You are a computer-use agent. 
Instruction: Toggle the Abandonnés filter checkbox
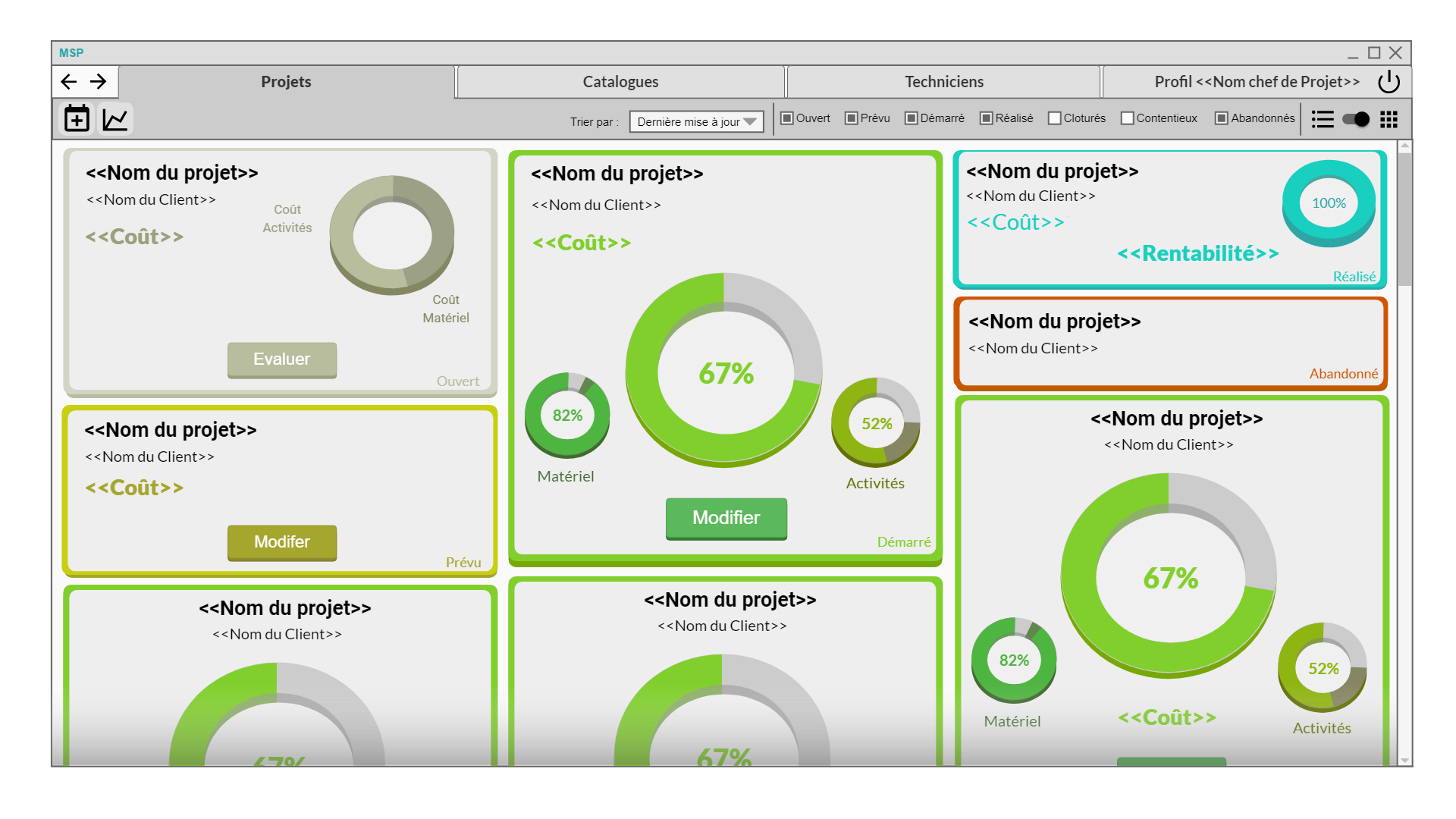[1221, 118]
